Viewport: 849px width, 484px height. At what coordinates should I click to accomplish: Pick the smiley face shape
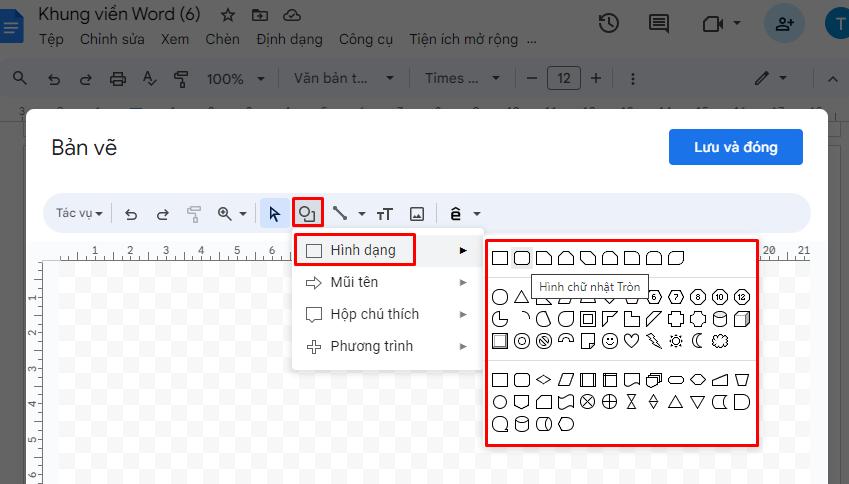pos(610,341)
